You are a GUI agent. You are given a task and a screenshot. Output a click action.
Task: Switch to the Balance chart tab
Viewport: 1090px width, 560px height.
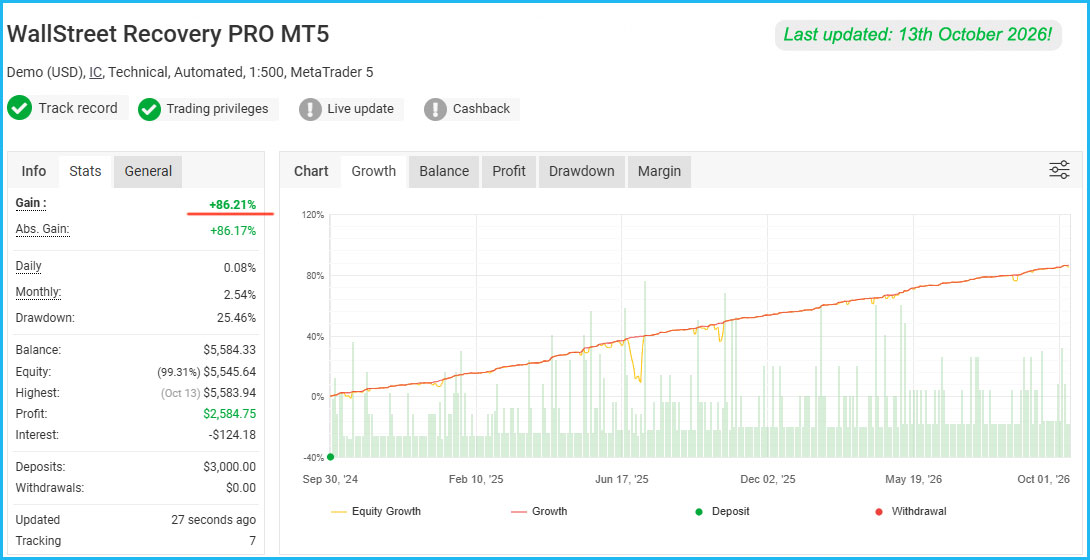pos(444,171)
